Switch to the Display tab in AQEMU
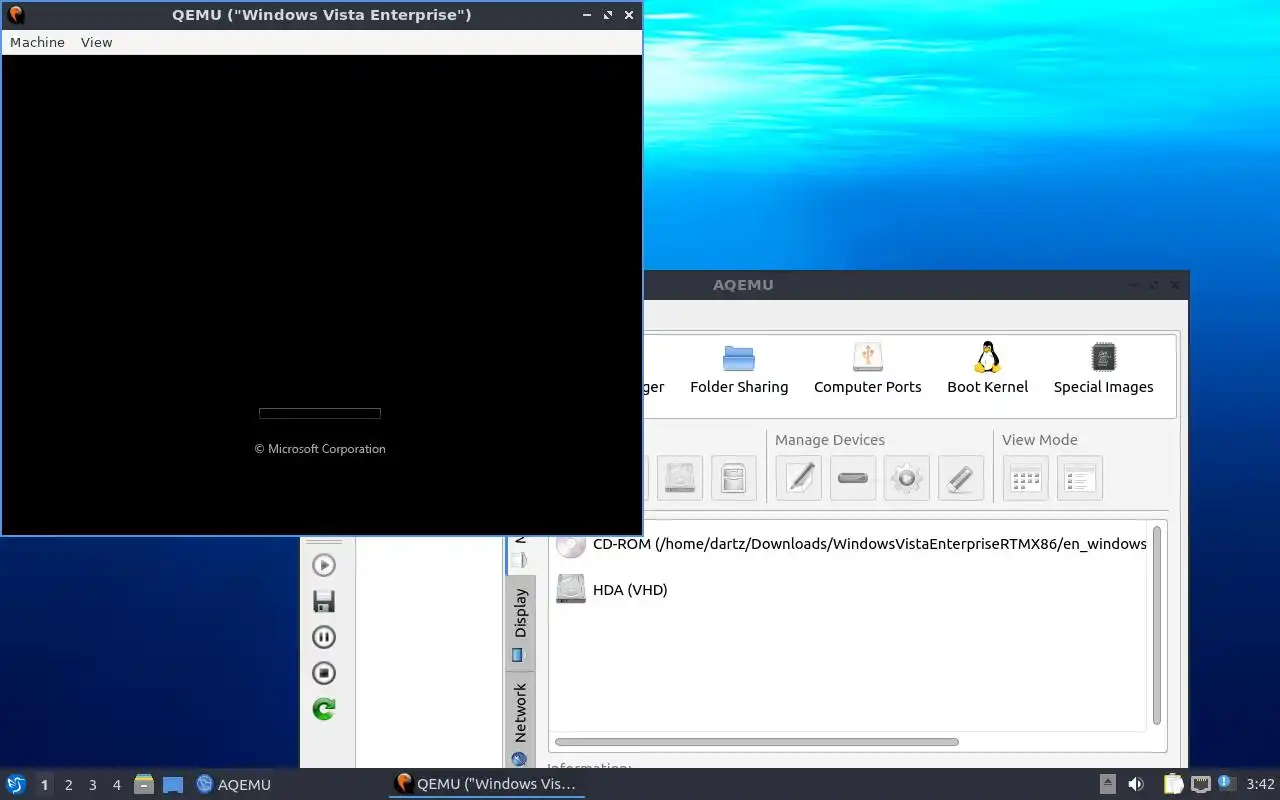Image resolution: width=1280 pixels, height=800 pixels. tap(520, 623)
